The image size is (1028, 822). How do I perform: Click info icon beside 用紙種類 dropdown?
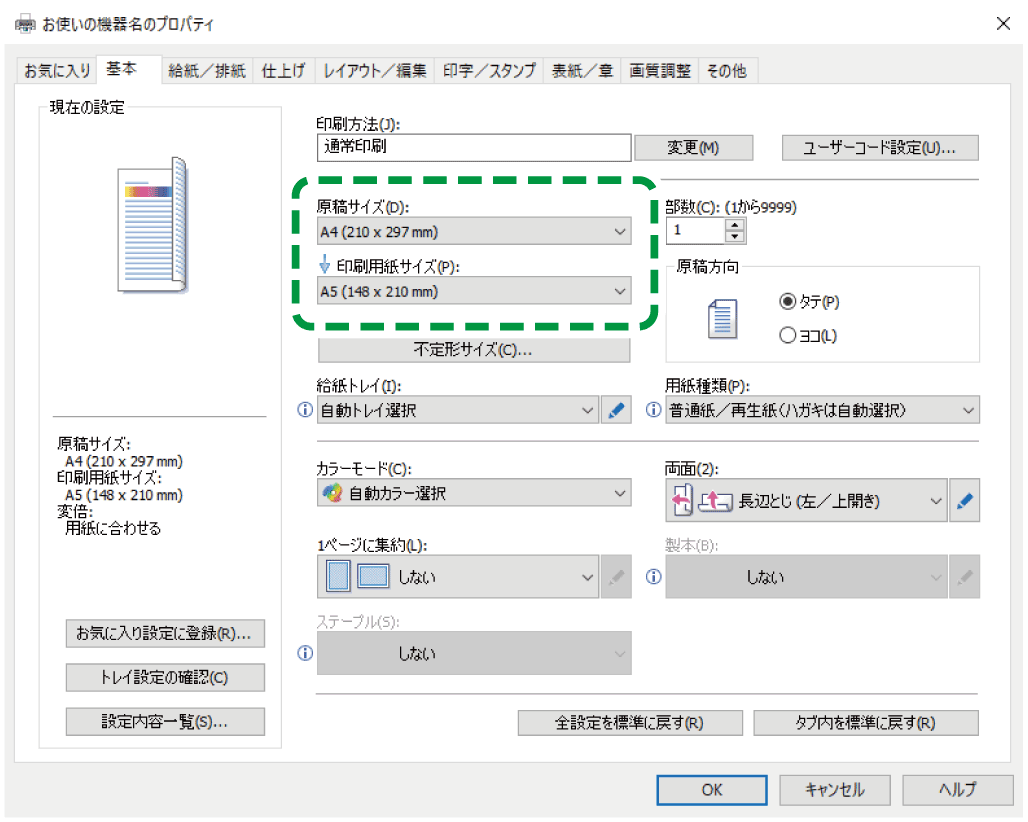click(x=654, y=410)
